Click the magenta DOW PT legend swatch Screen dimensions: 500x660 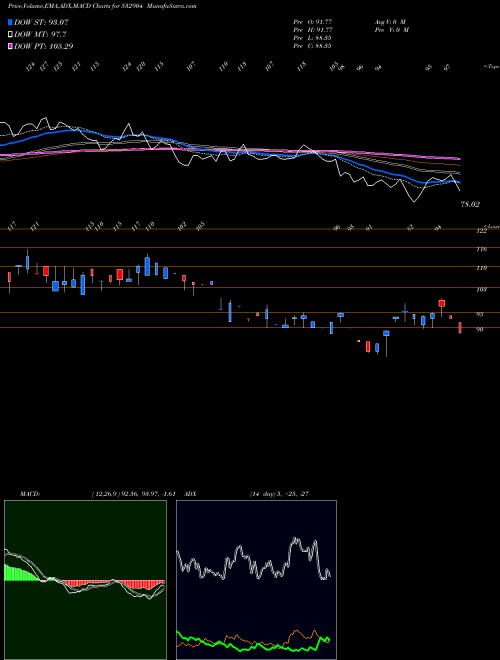[x=10, y=46]
